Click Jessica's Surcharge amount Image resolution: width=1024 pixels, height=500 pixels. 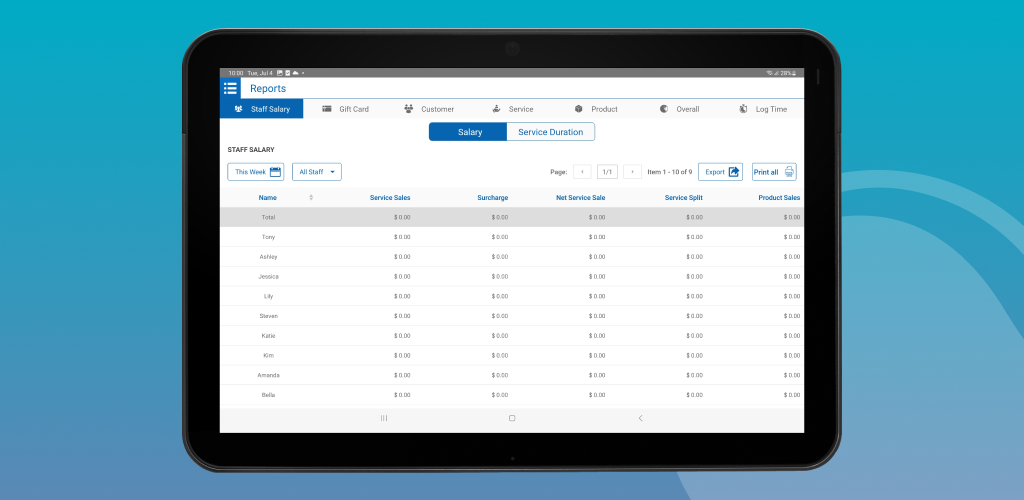pos(500,277)
